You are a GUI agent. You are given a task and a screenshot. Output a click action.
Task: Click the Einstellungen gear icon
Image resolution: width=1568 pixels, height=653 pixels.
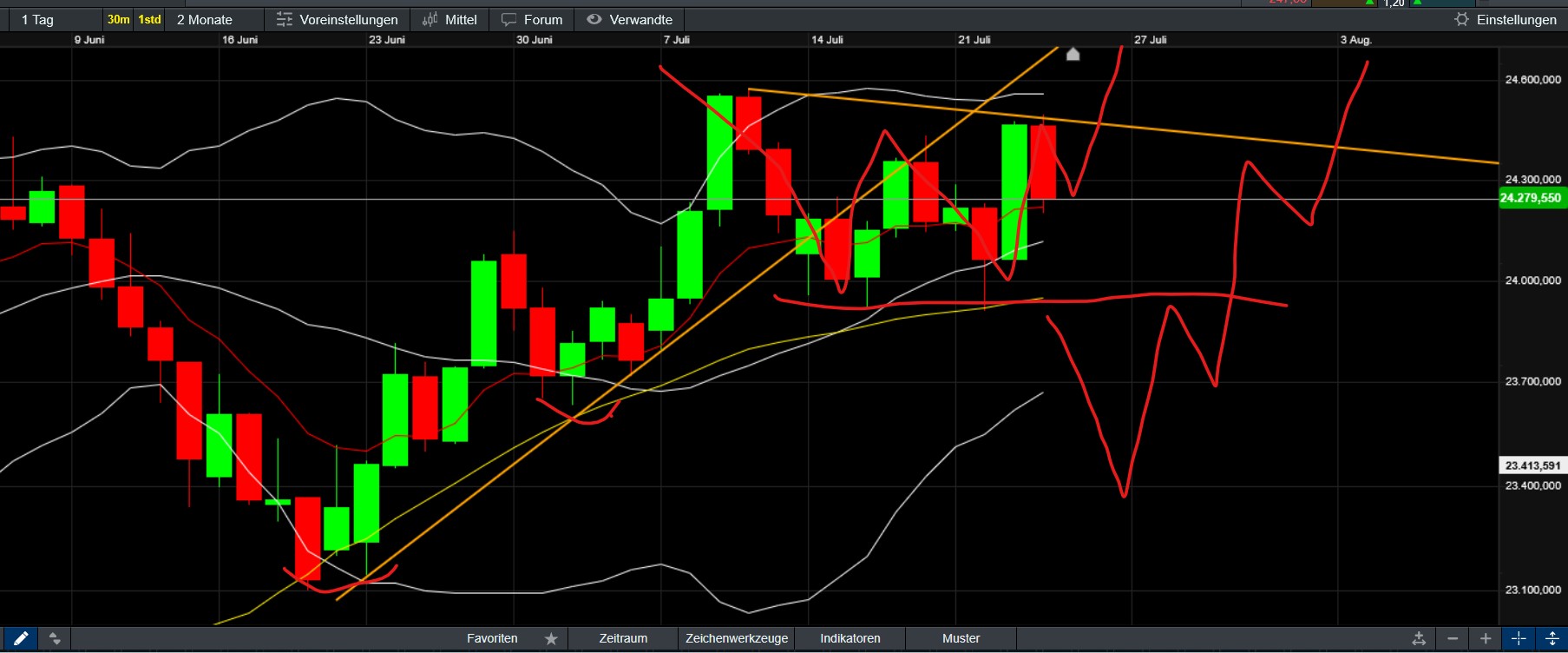(x=1461, y=19)
